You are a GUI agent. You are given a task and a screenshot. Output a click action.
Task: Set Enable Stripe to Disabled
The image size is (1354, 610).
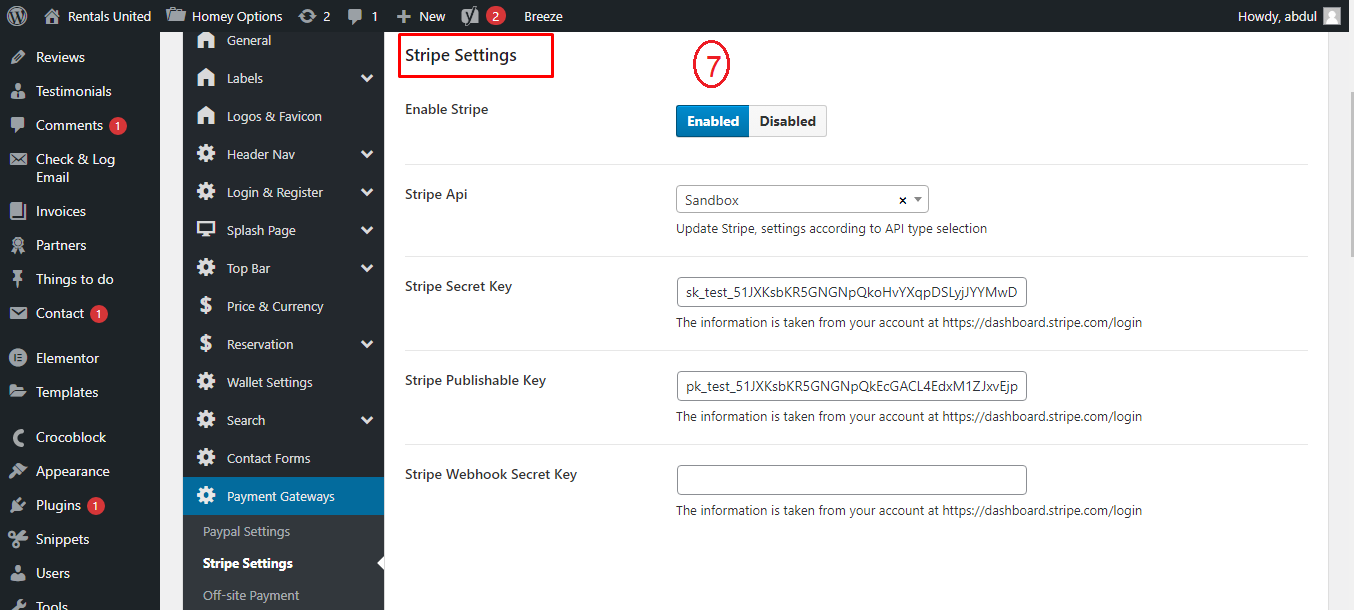click(x=788, y=121)
